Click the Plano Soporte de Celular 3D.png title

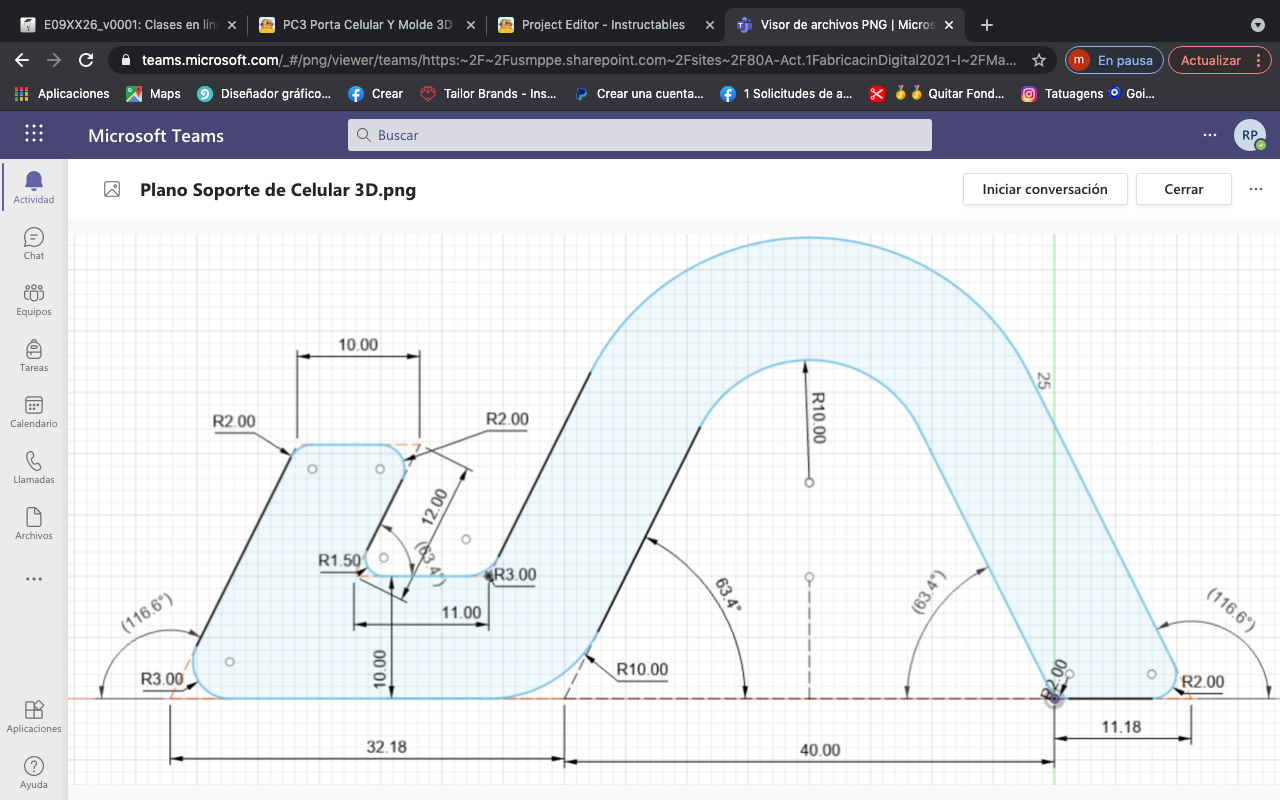click(x=278, y=189)
